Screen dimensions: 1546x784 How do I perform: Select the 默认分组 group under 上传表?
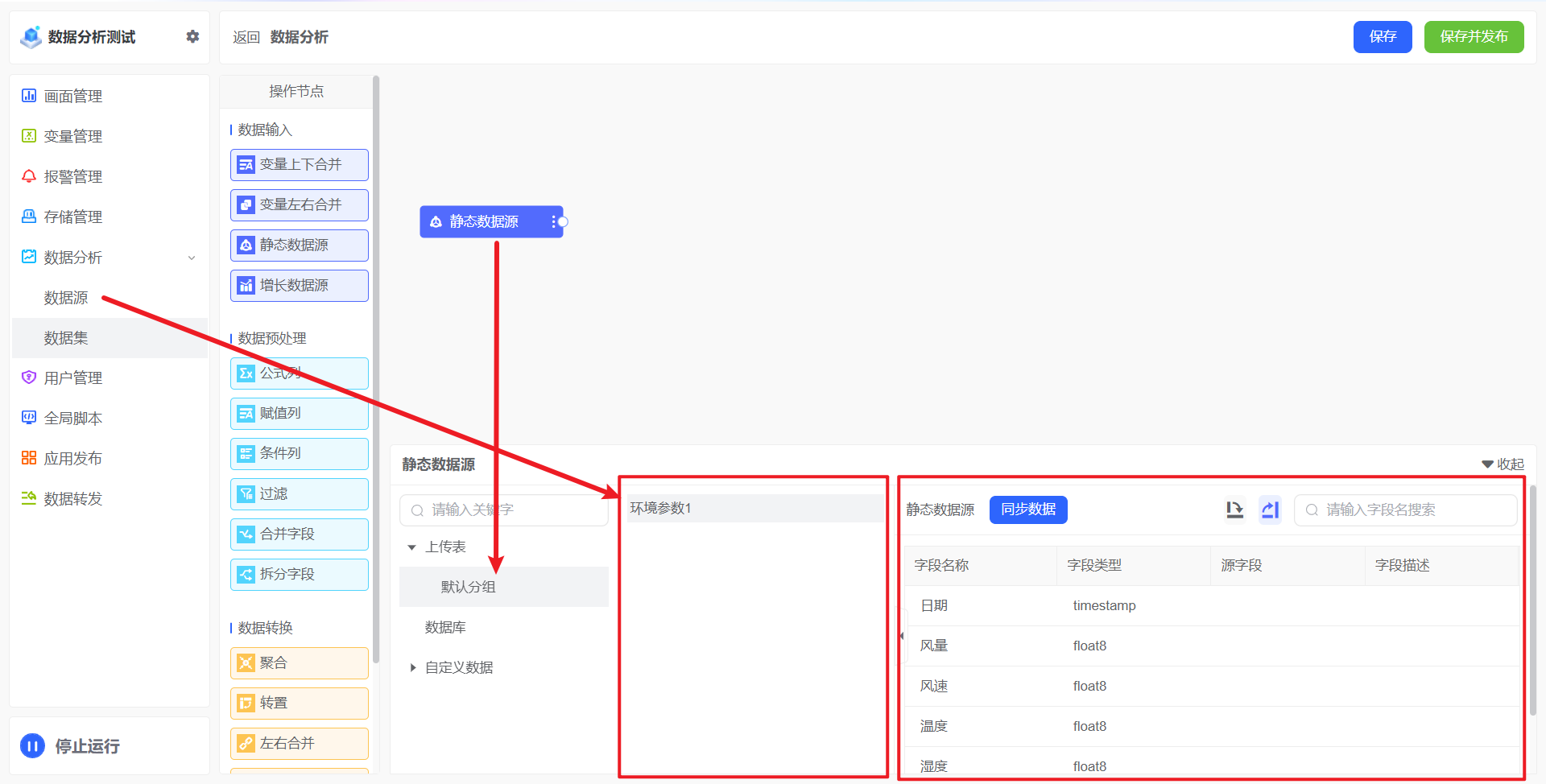tap(468, 587)
